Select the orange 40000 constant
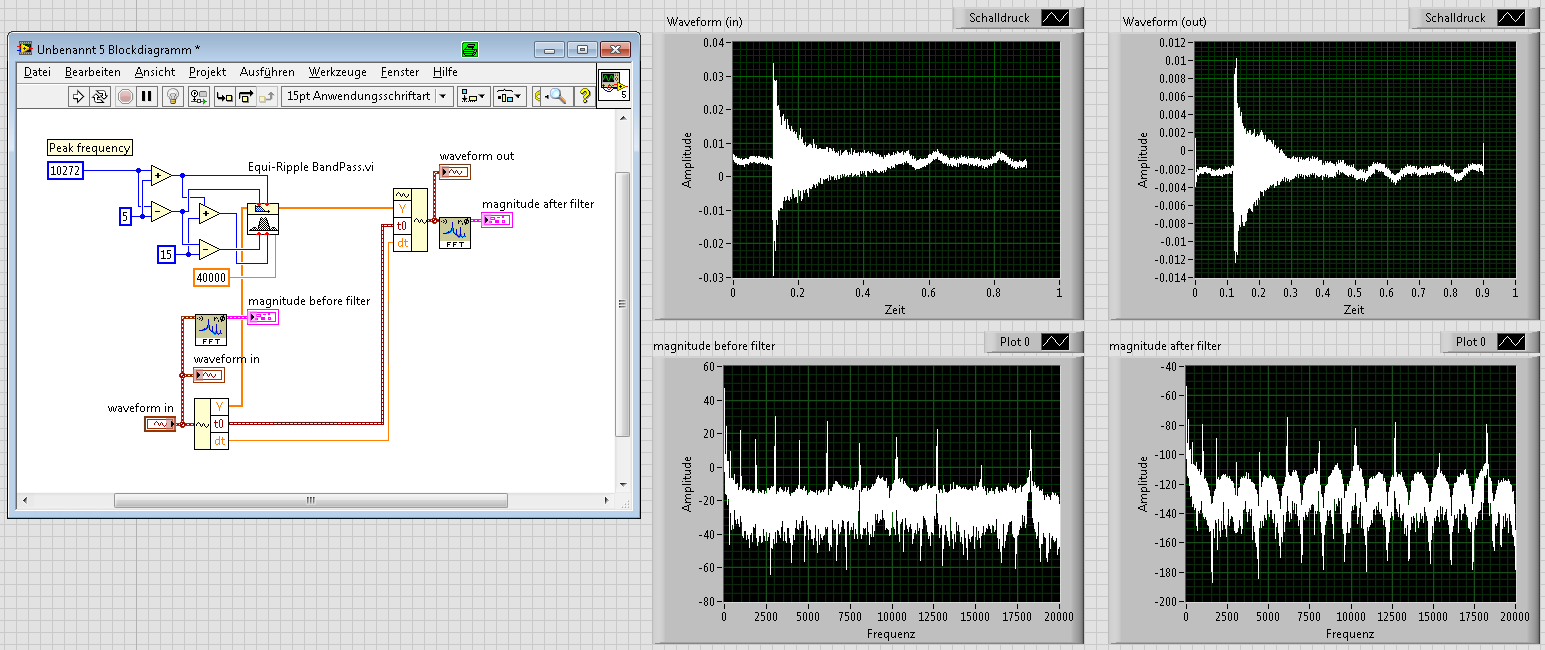 (211, 277)
